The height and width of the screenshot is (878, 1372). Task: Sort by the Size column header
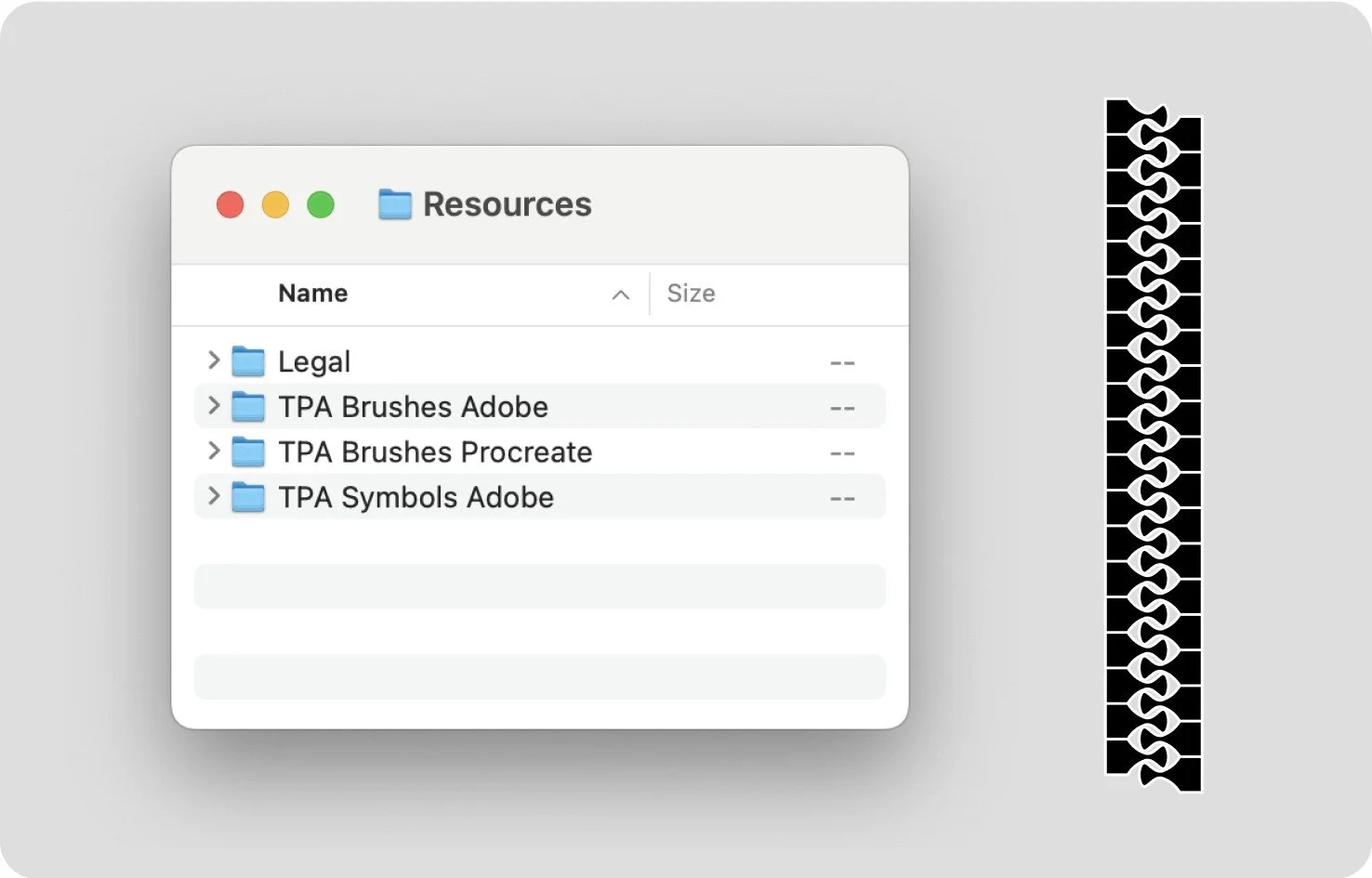(691, 294)
